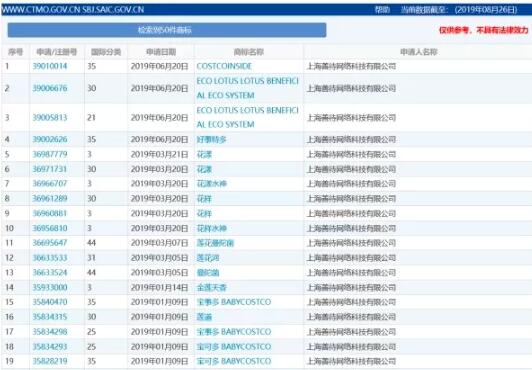Select the date 2019年03月21日

point(159,154)
